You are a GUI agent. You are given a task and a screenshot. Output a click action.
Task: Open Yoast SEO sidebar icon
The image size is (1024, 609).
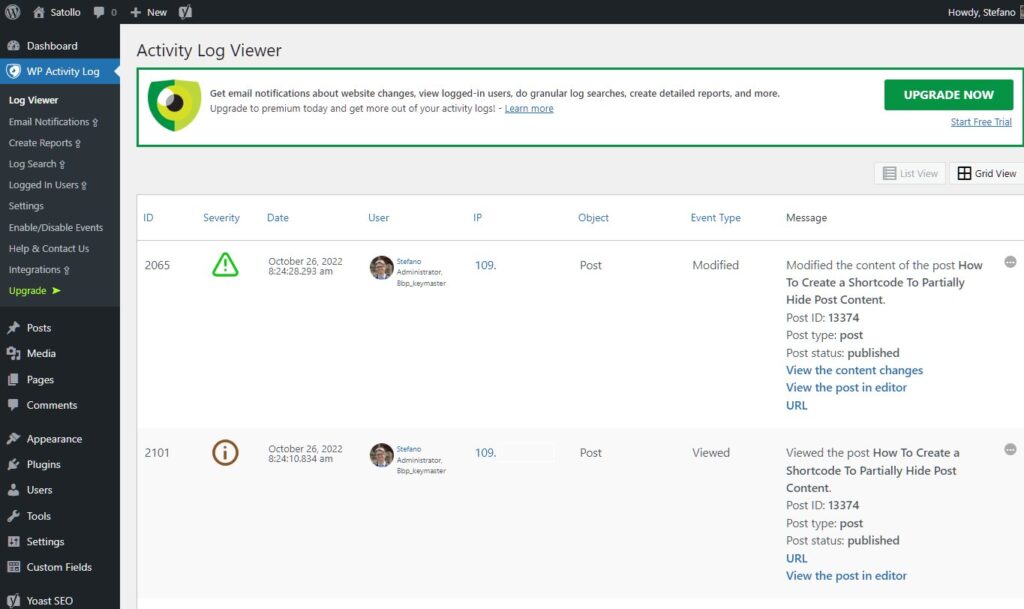click(13, 601)
